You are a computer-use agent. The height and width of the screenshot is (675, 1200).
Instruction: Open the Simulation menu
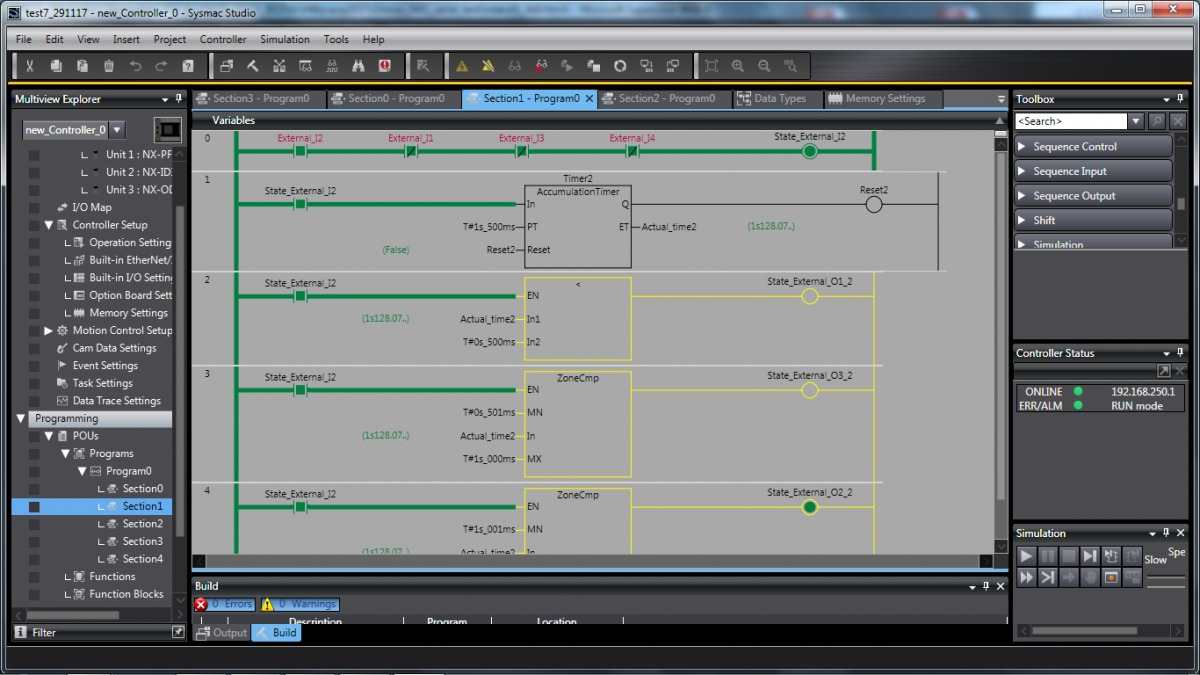284,39
